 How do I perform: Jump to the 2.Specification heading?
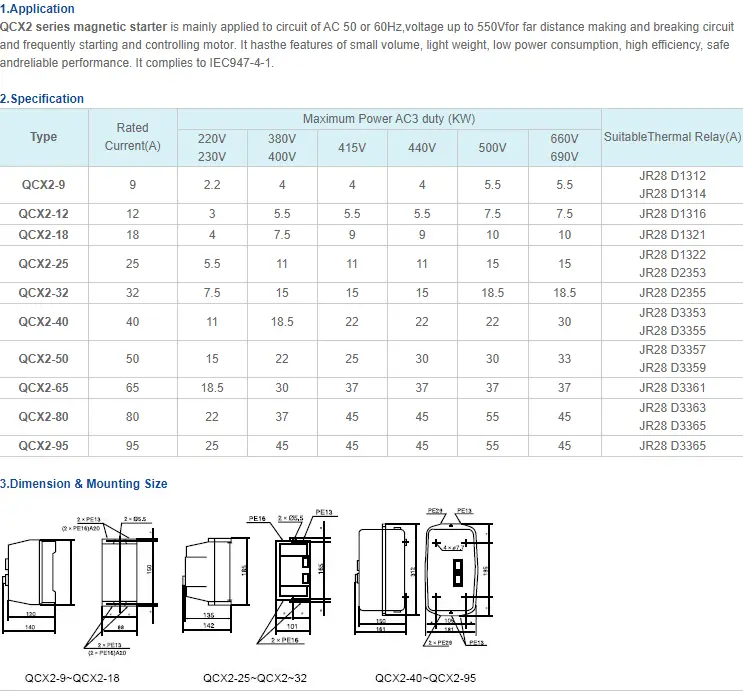42,99
